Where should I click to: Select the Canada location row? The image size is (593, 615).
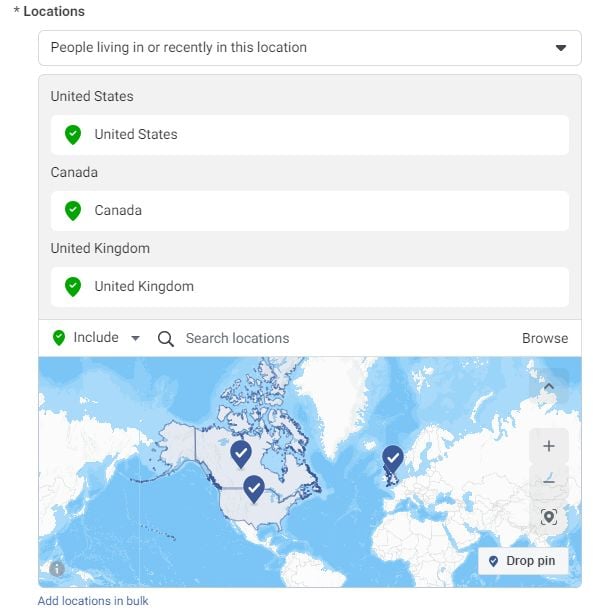click(310, 211)
